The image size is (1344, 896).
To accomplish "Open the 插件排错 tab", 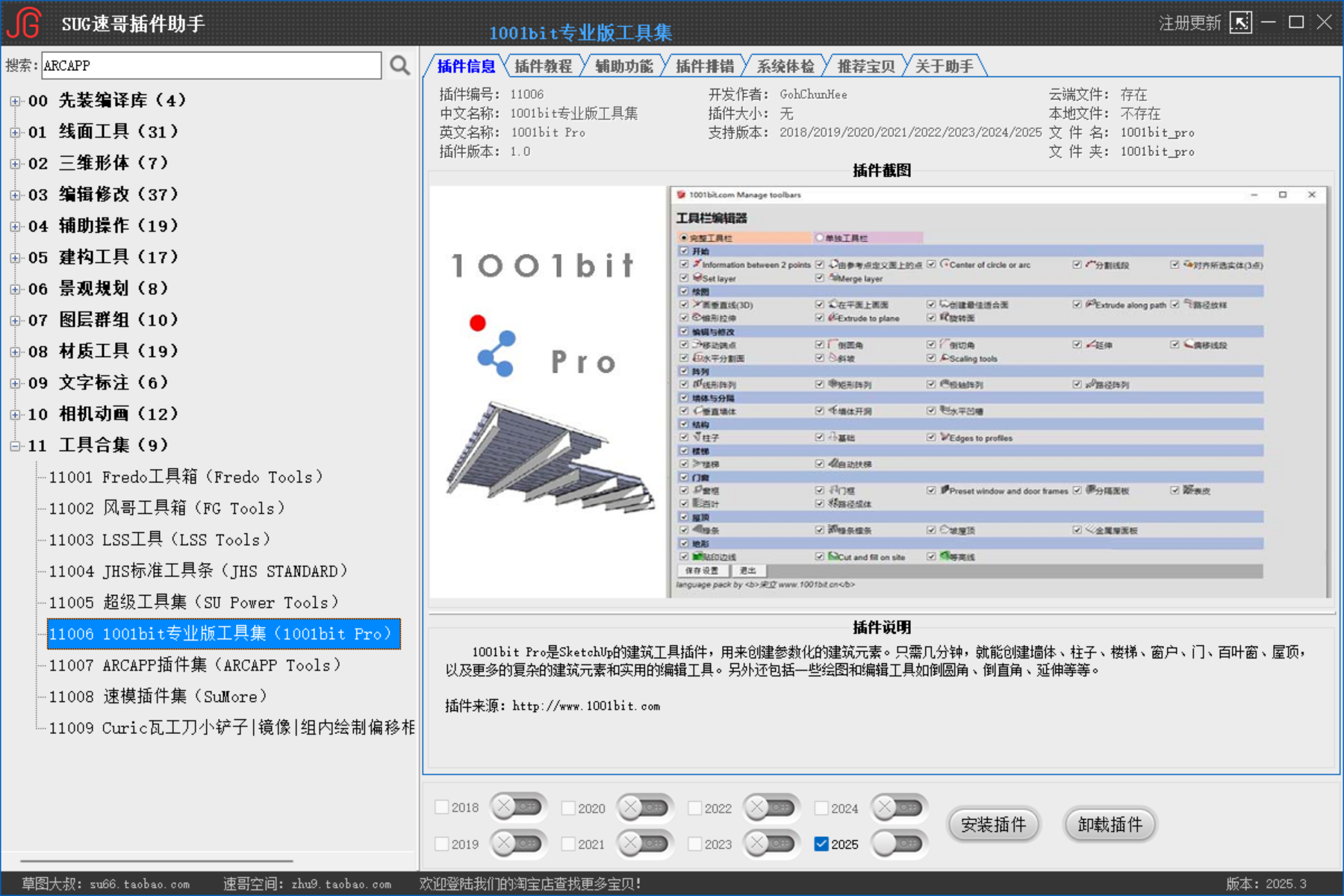I will (705, 66).
